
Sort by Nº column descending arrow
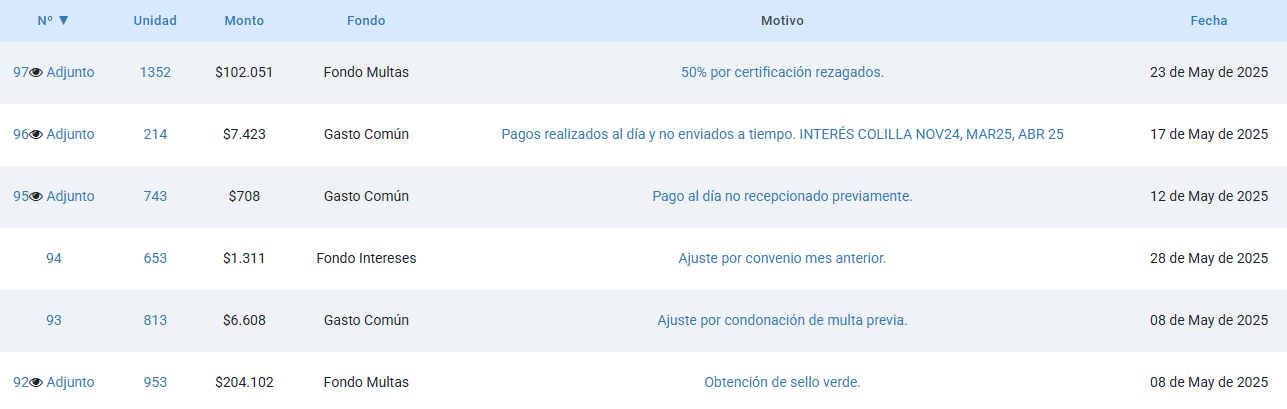(64, 21)
